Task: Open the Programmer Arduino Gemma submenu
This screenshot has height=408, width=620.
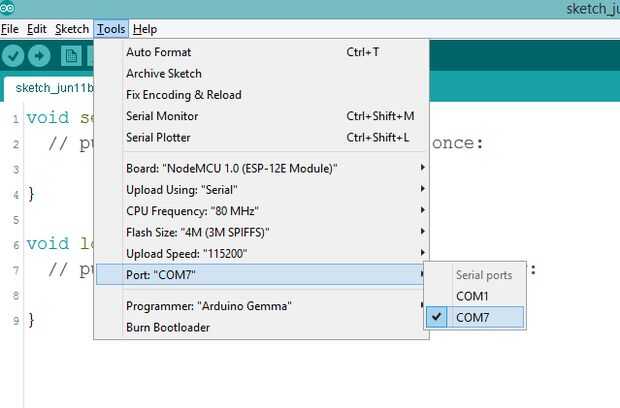Action: coord(261,306)
